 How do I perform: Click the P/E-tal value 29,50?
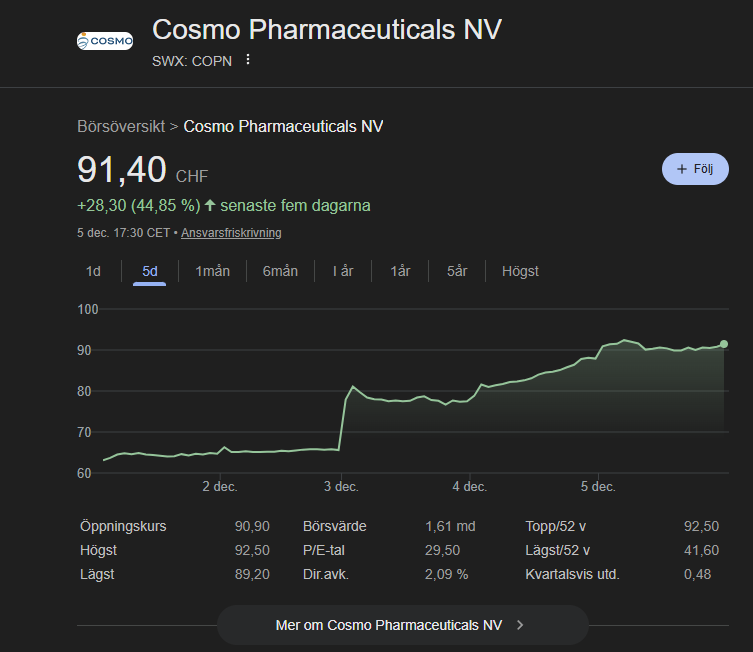click(442, 550)
